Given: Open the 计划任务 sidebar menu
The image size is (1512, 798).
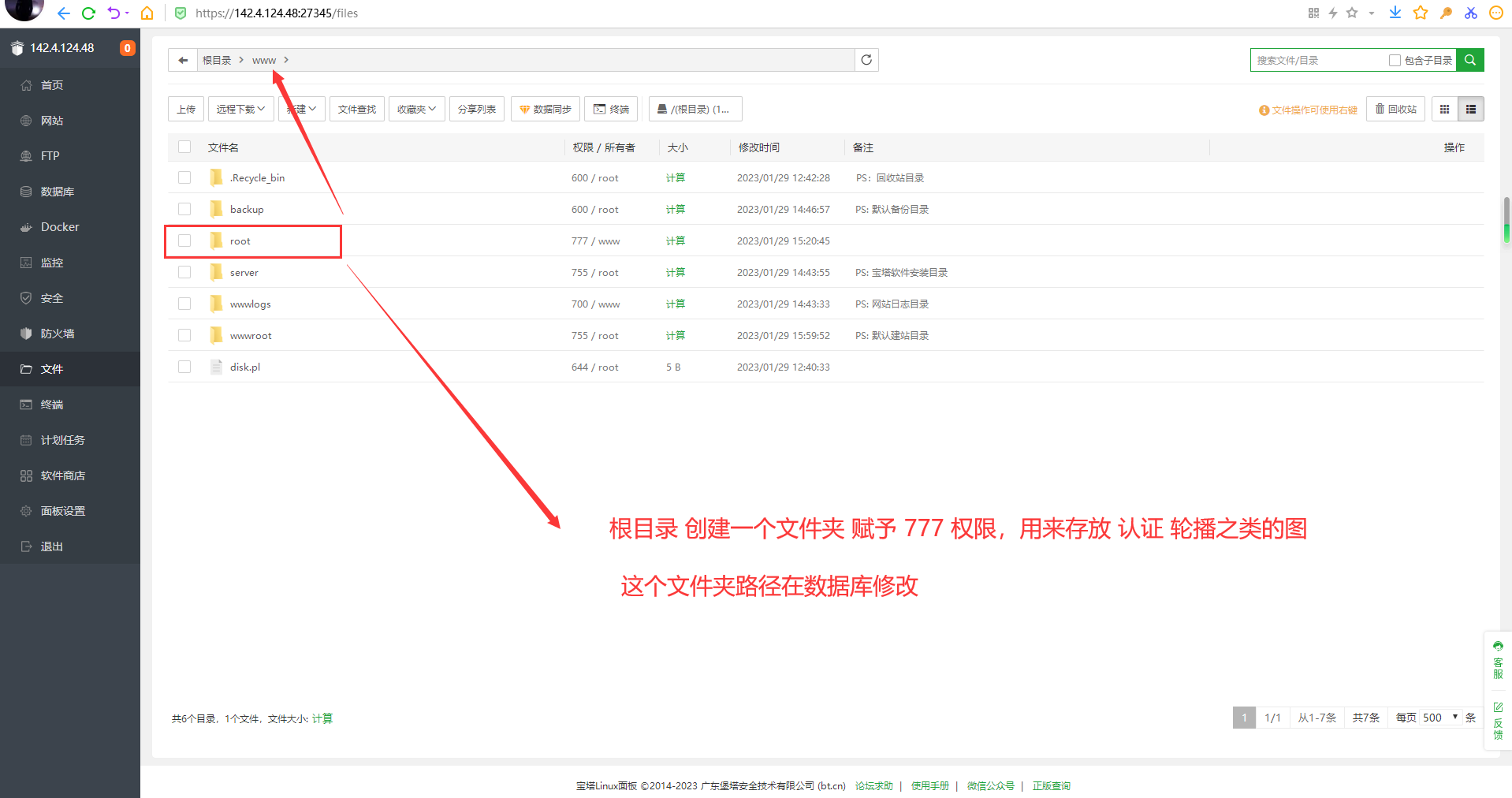Looking at the screenshot, I should (70, 440).
